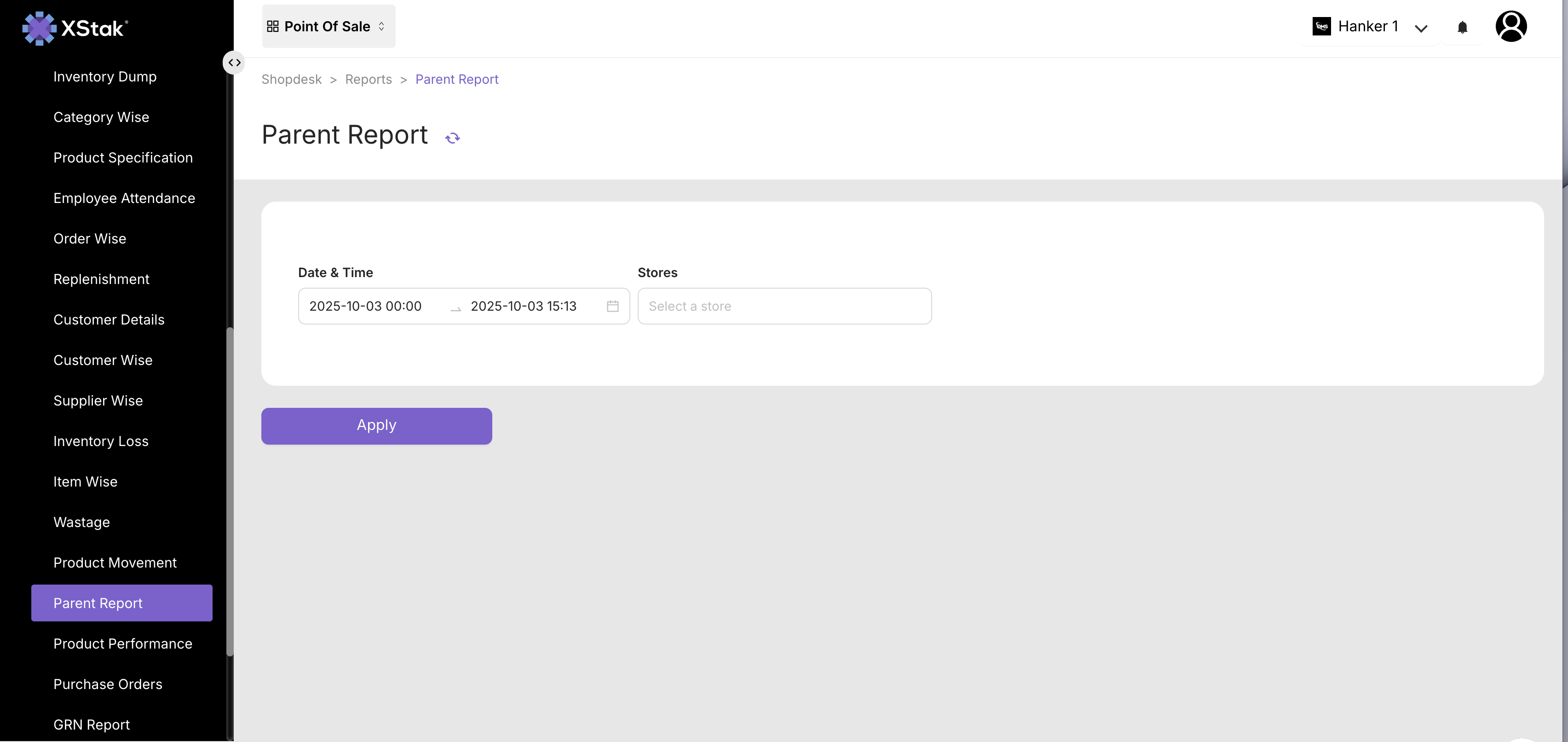1568x742 pixels.
Task: Click the refresh icon beside Parent Report
Action: (452, 138)
